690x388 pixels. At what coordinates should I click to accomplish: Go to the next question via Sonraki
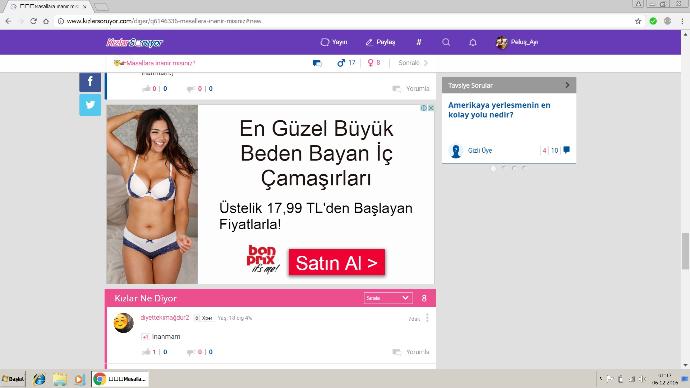click(412, 63)
